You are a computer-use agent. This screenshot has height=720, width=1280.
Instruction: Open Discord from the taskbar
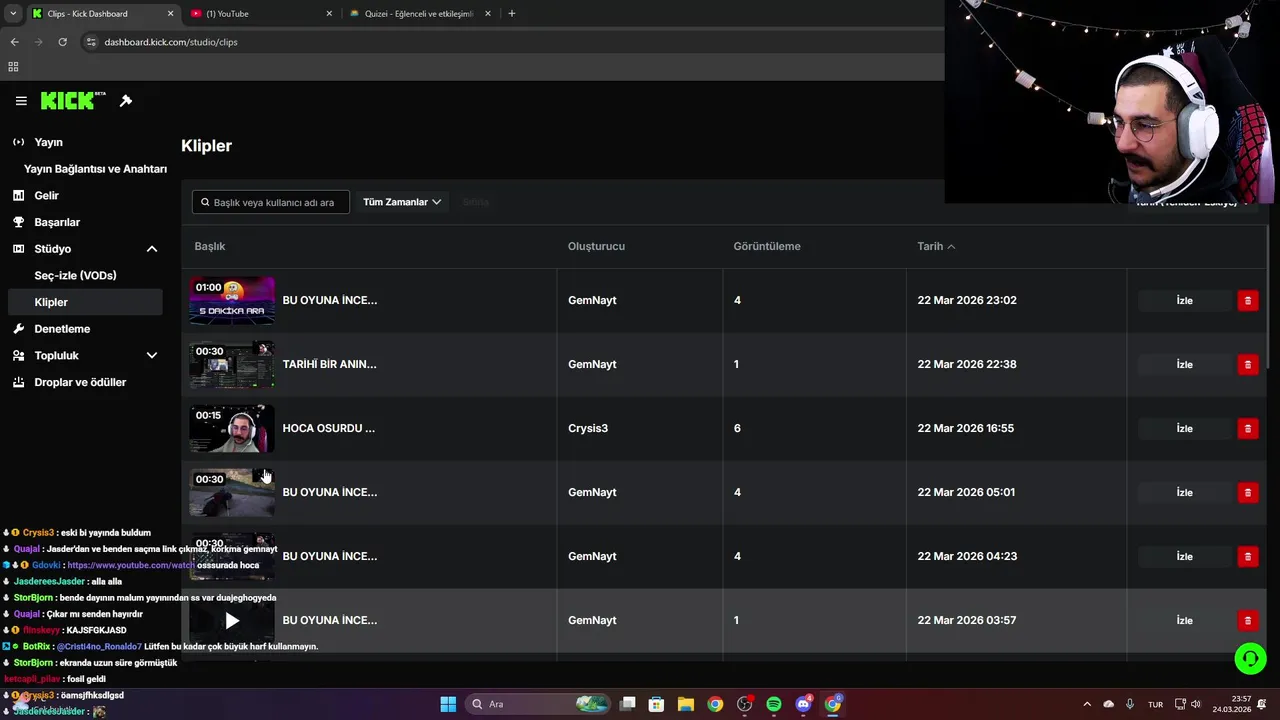[x=803, y=704]
